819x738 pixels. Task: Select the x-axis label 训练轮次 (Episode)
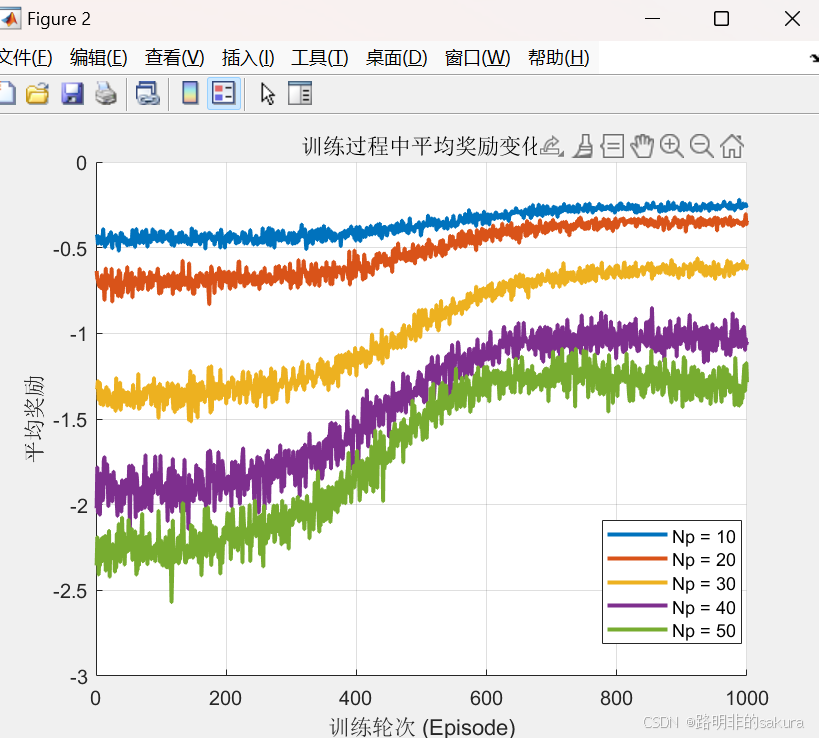(x=422, y=728)
